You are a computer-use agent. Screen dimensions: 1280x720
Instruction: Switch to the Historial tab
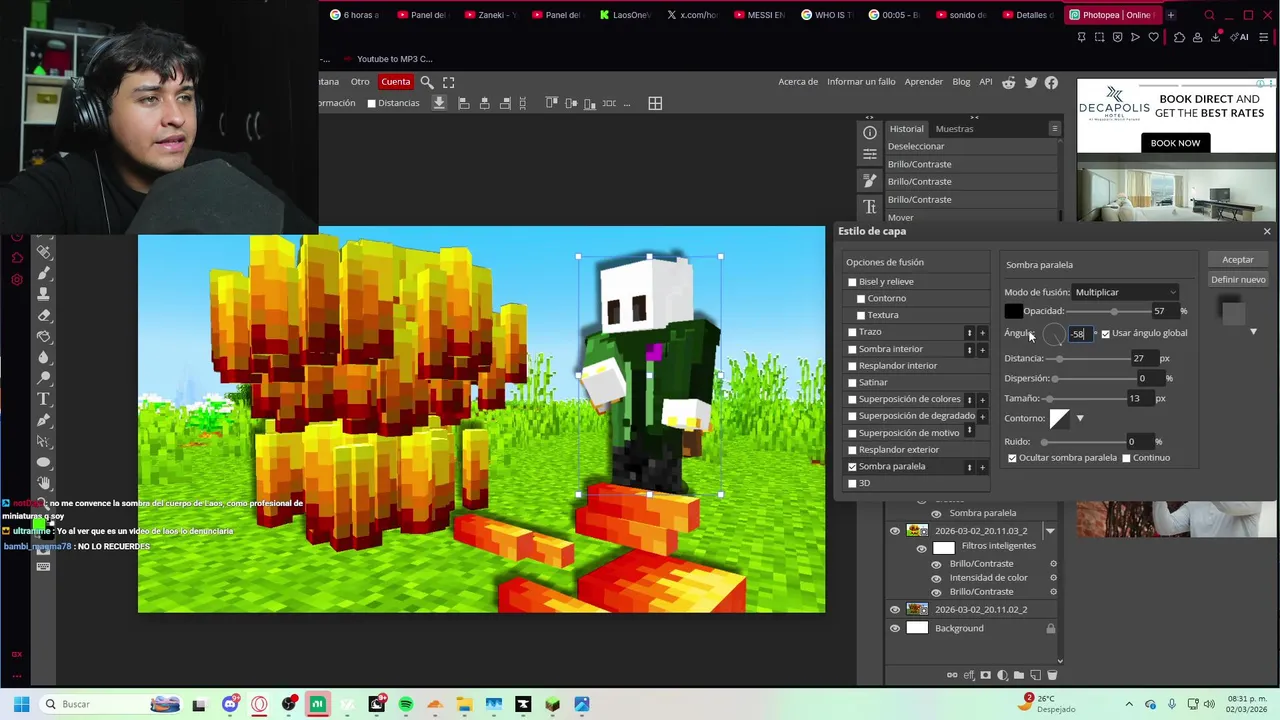pyautogui.click(x=907, y=129)
